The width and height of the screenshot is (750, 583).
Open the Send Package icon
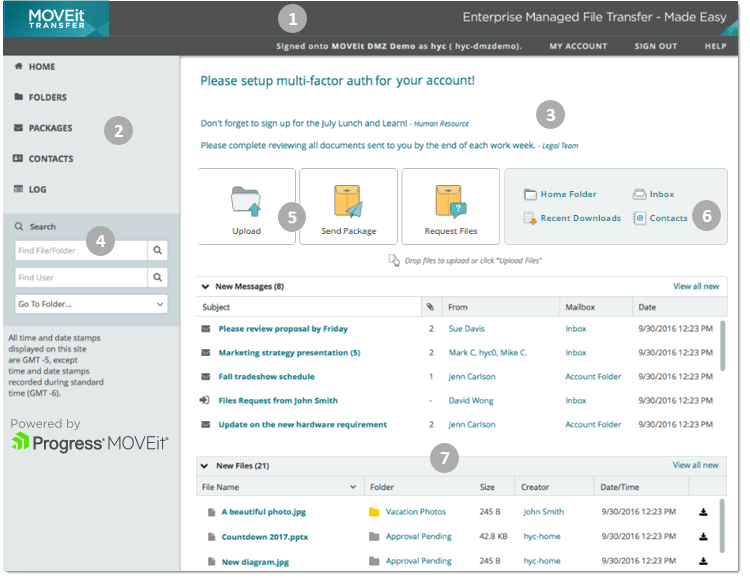(x=348, y=201)
